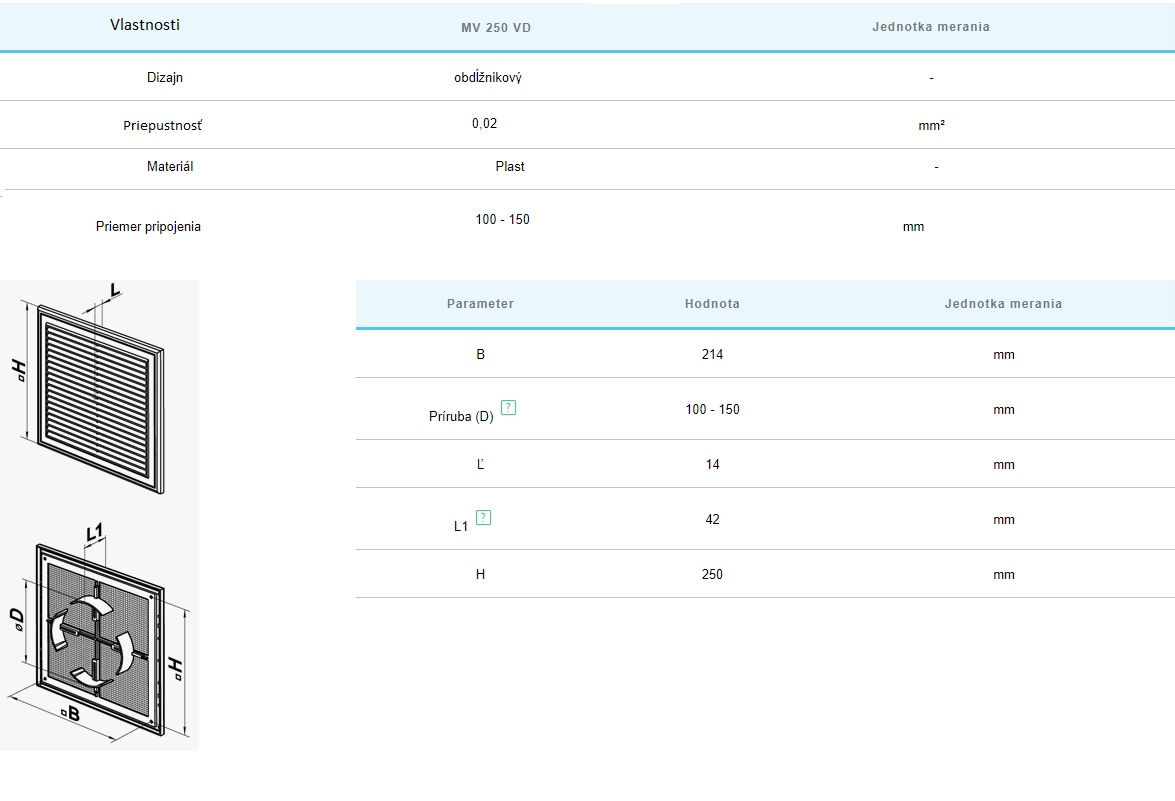
Task: Click the Hodnota column header
Action: [x=712, y=304]
